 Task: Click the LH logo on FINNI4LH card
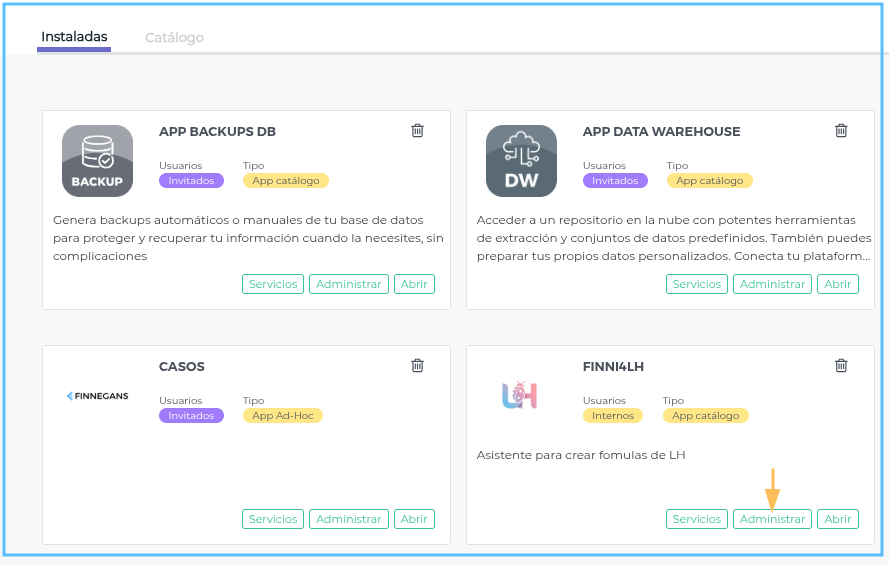point(520,396)
